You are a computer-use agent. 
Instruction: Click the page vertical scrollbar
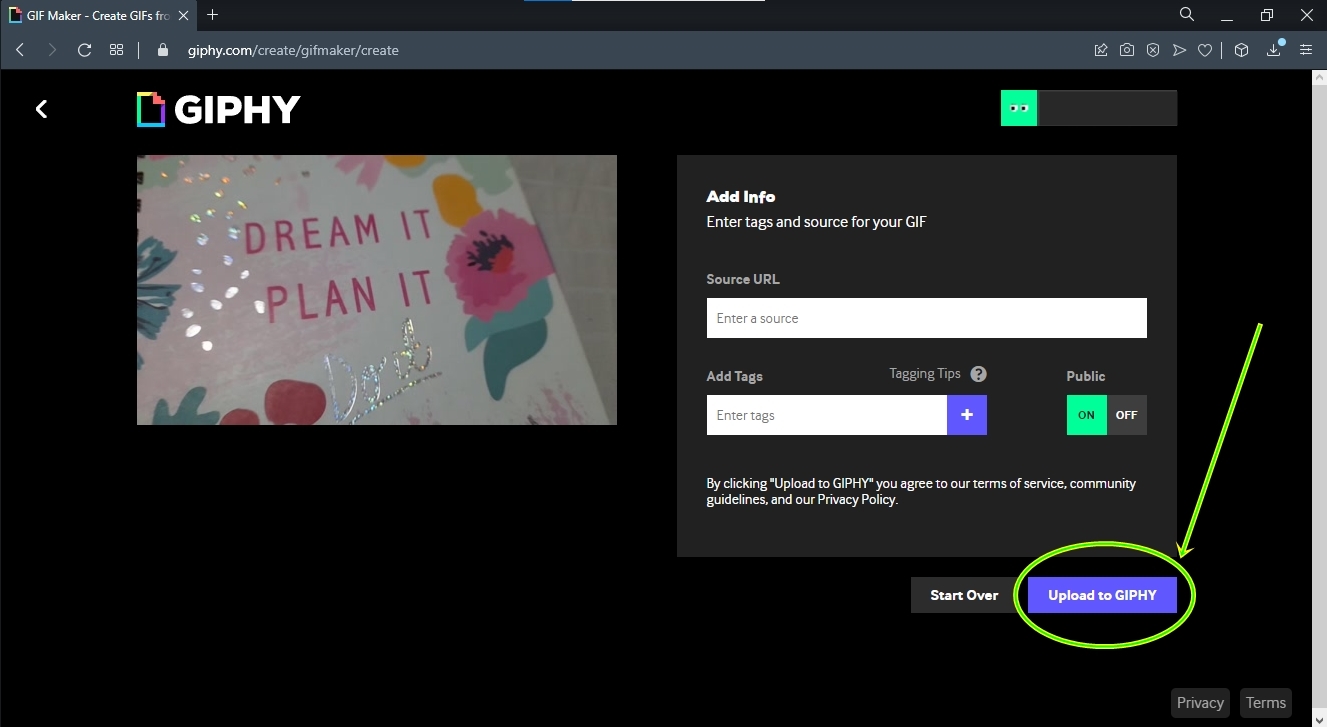[1319, 398]
